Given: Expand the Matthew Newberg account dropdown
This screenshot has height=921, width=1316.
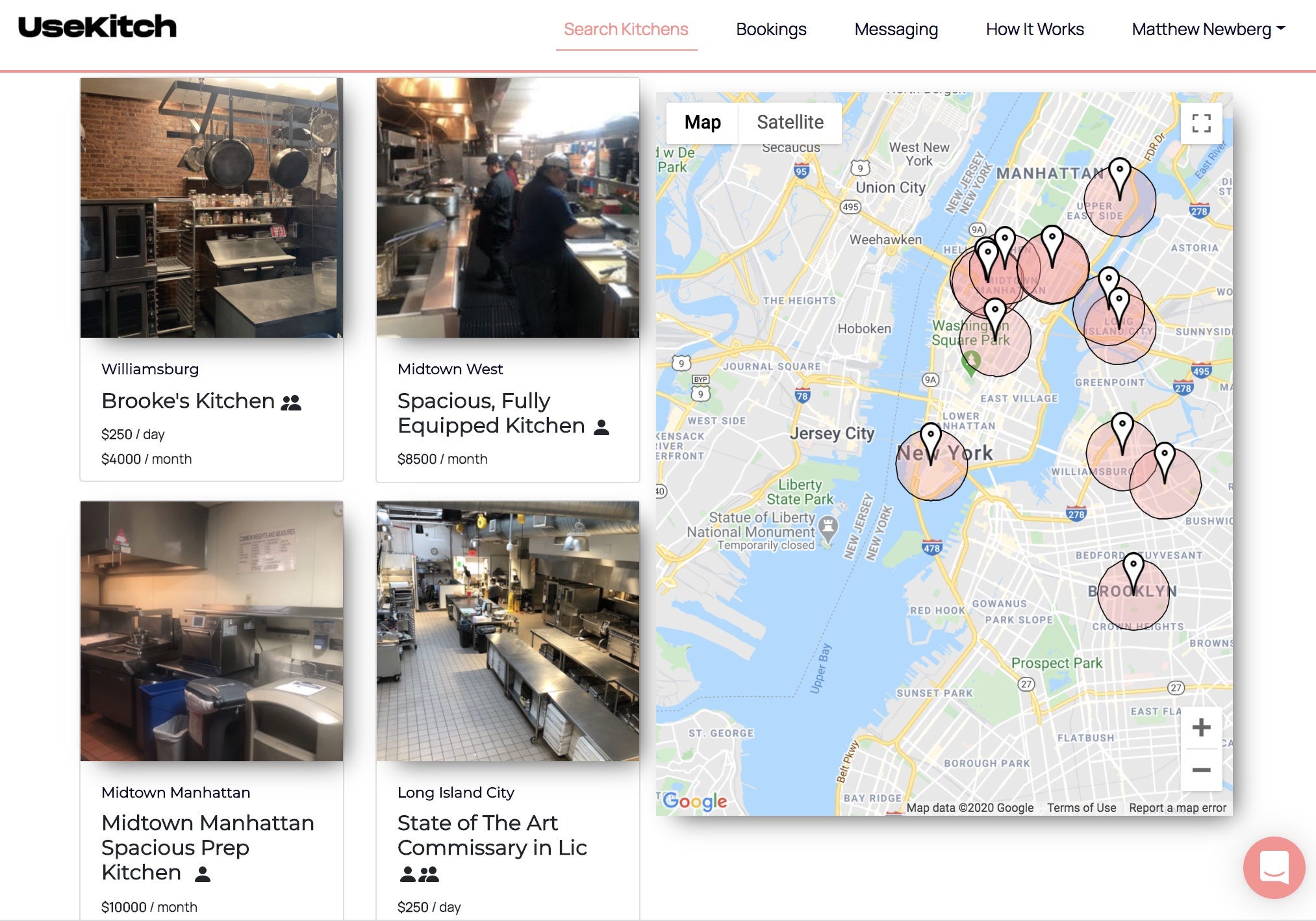Looking at the screenshot, I should (x=1208, y=29).
